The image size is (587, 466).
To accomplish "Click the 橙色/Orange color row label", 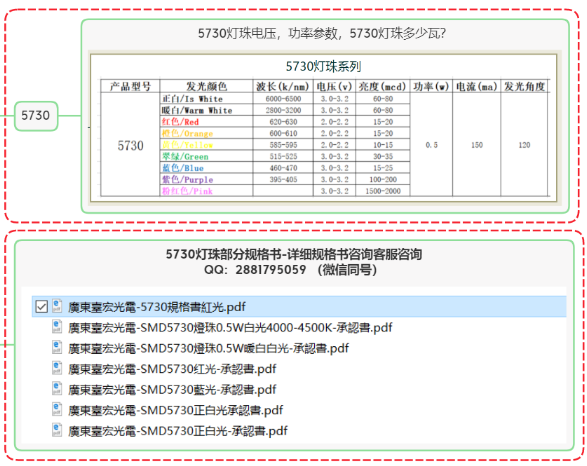I will [188, 133].
